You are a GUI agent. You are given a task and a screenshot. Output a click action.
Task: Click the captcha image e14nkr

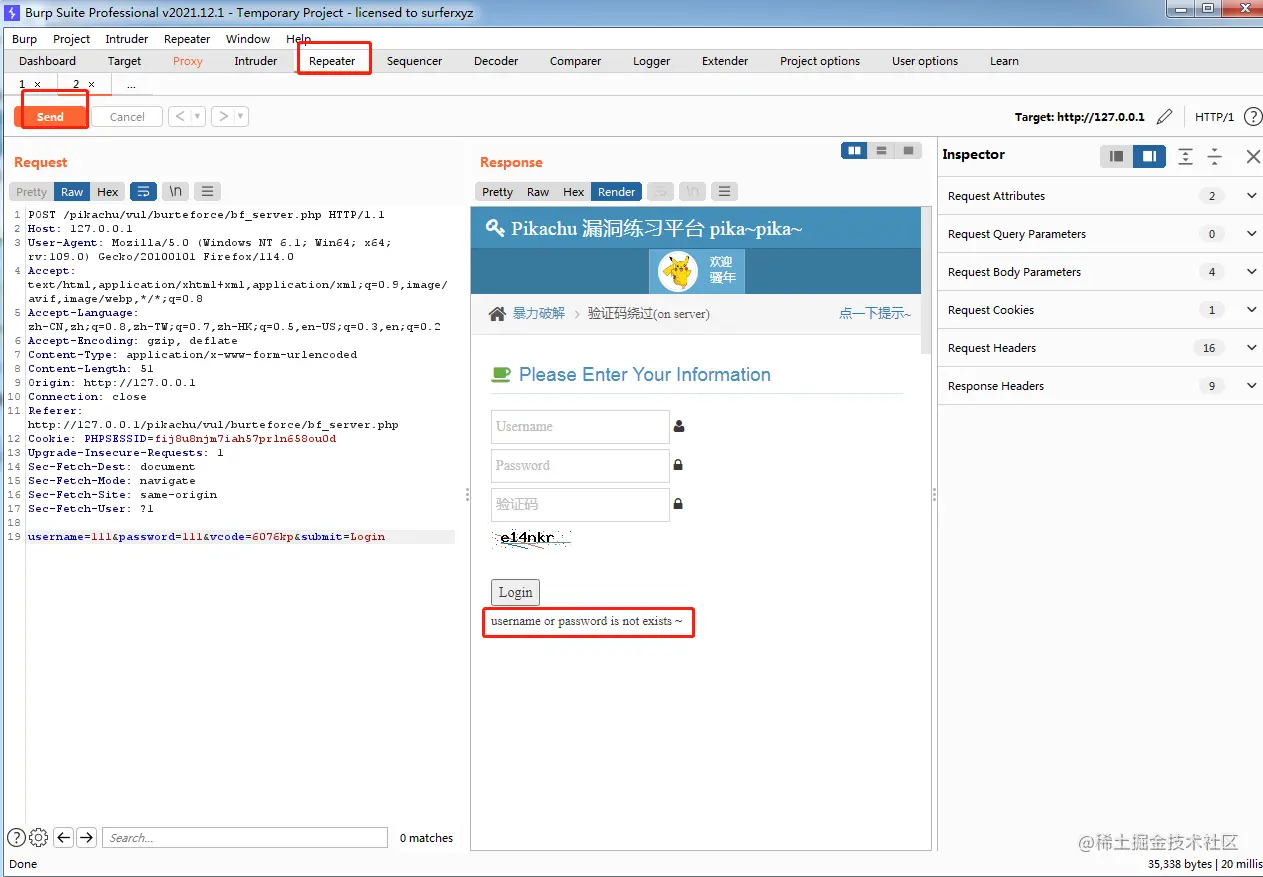531,539
